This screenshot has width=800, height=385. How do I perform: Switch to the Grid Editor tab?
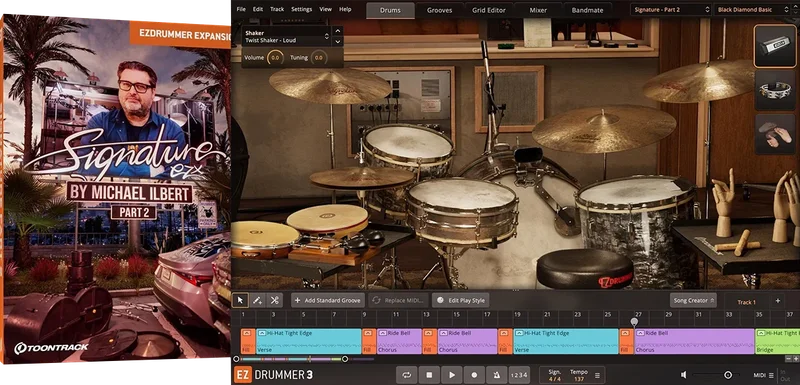coord(489,10)
